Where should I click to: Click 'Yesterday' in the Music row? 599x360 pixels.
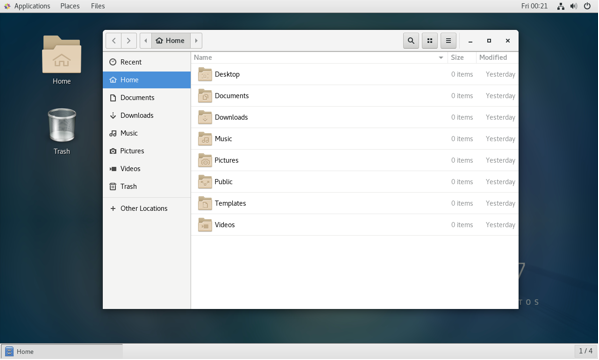click(500, 139)
